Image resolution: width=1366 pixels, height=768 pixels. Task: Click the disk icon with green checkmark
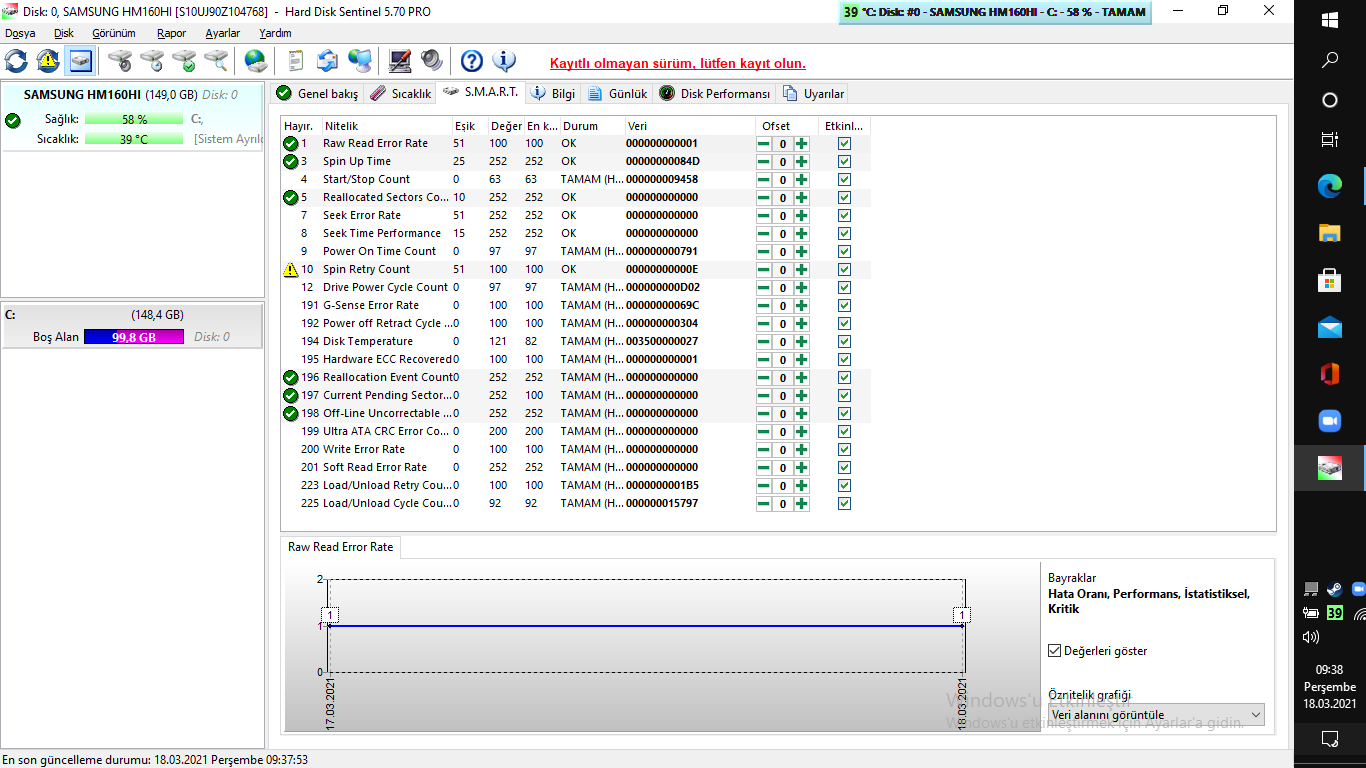[184, 61]
